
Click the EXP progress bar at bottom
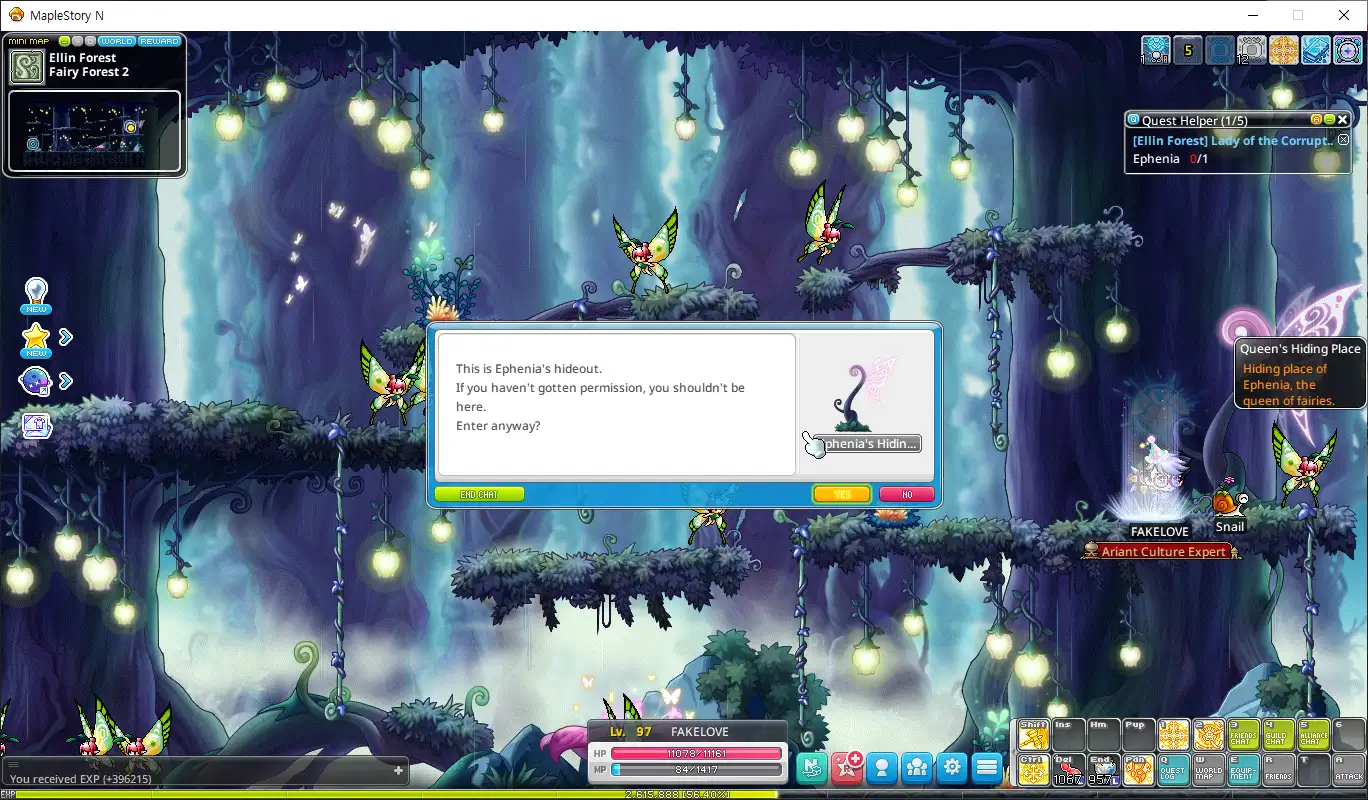pos(684,795)
